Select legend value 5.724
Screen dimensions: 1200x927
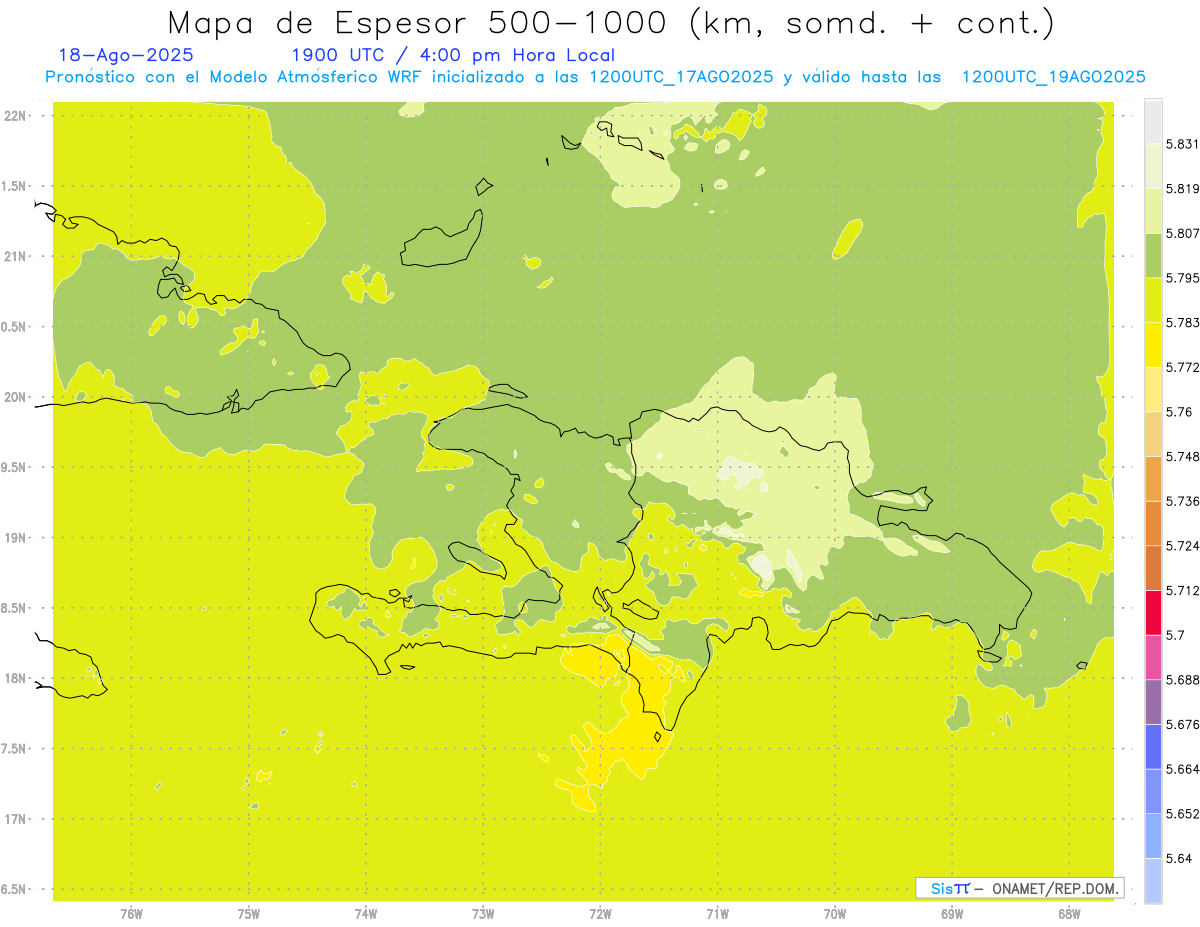1182,545
